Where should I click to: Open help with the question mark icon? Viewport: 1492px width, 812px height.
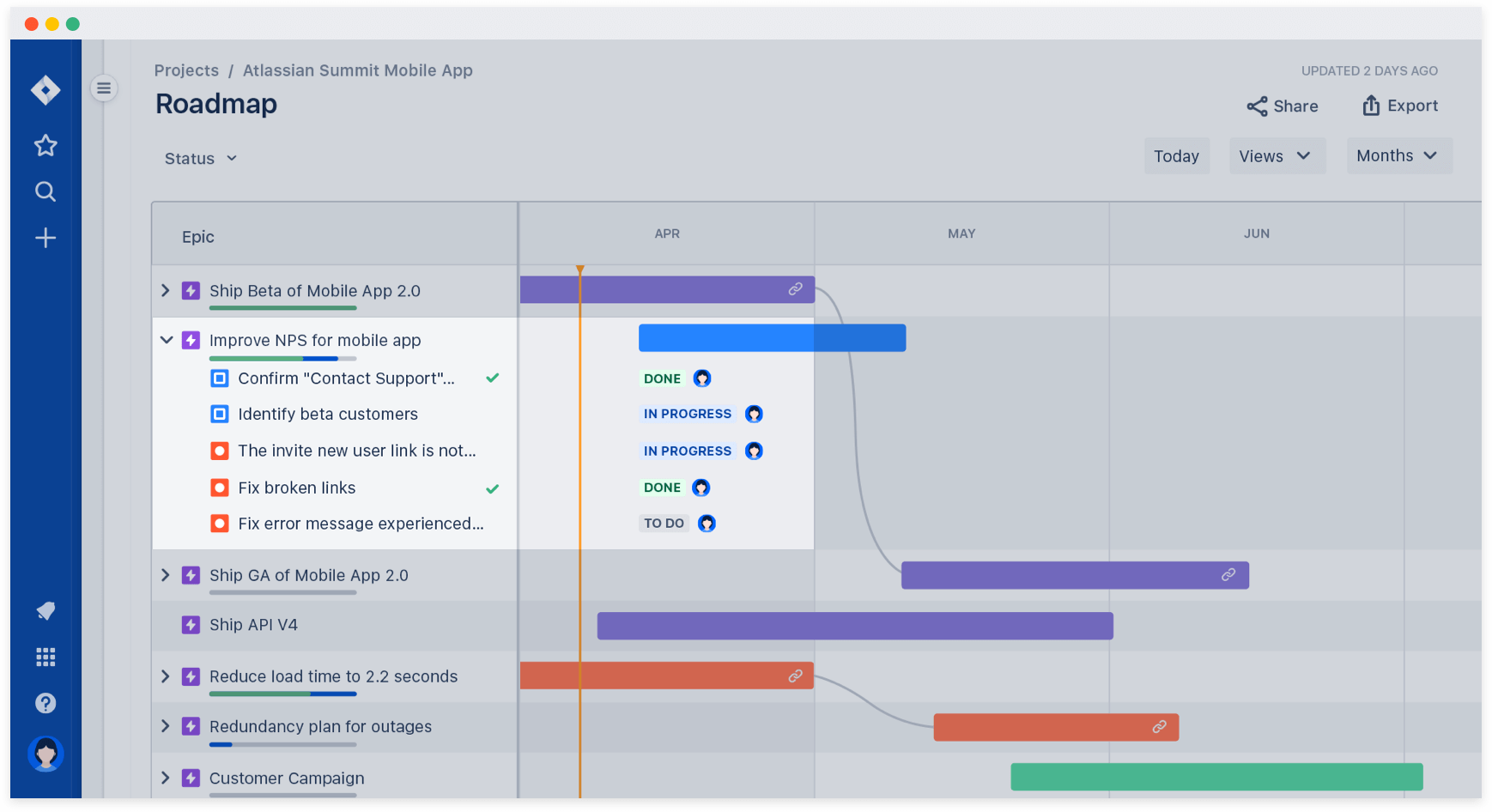45,703
